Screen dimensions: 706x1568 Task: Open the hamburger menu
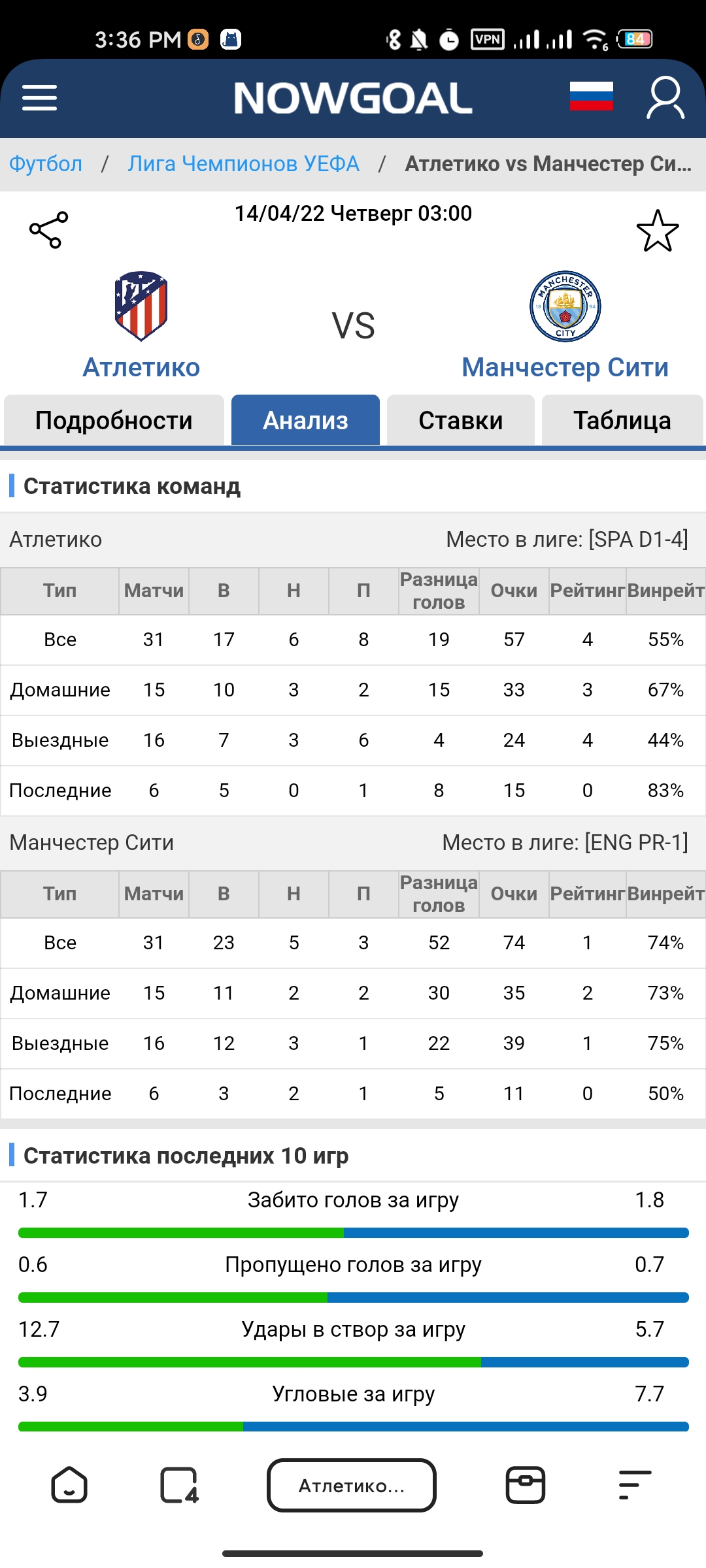(40, 98)
